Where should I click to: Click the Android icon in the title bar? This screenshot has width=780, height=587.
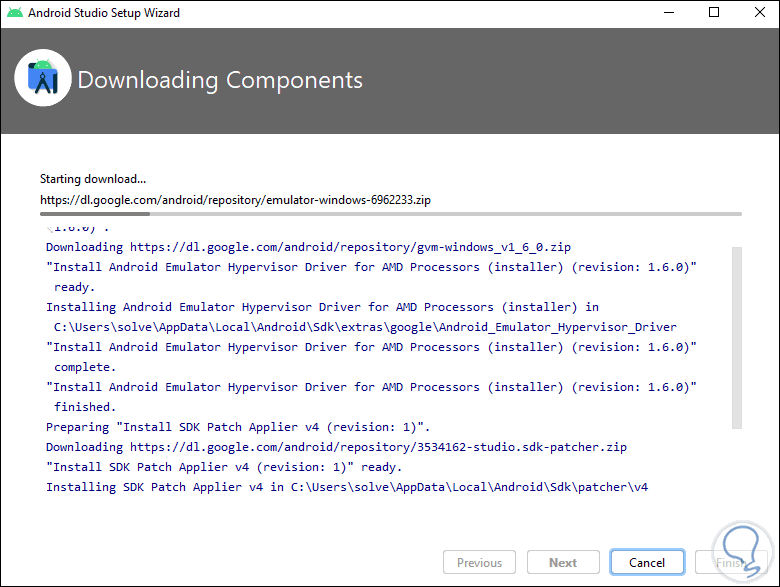tap(14, 13)
